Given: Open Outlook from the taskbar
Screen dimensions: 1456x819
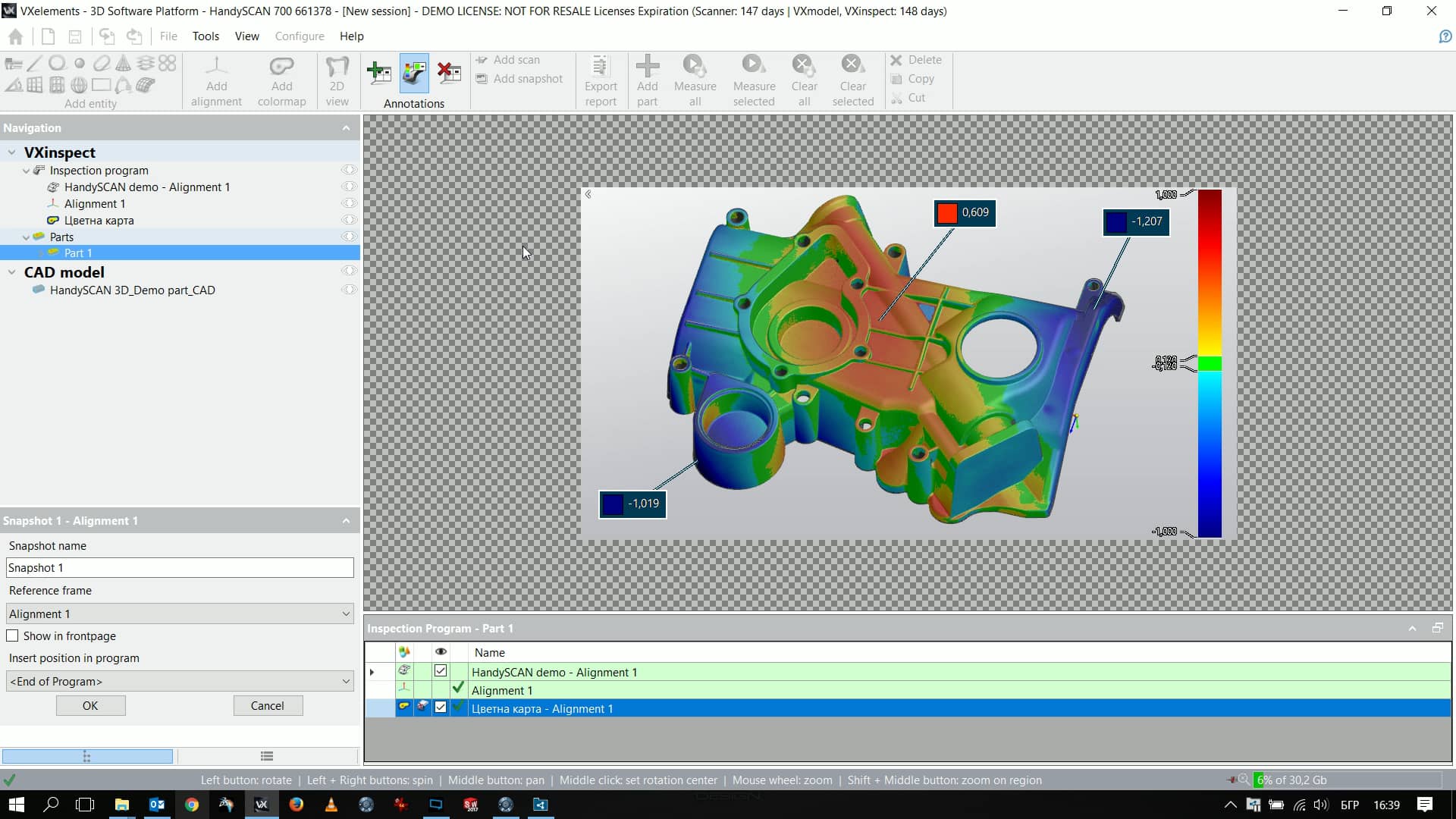Looking at the screenshot, I should coord(157,805).
